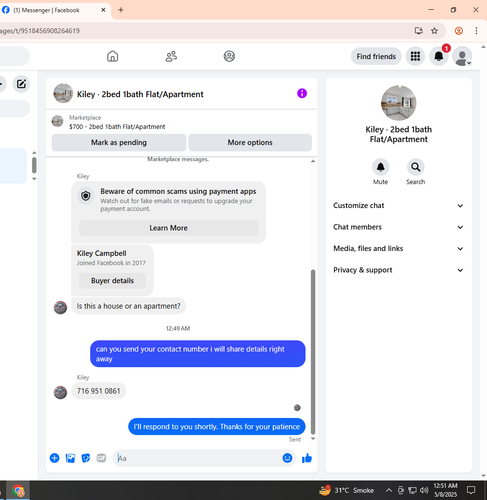The width and height of the screenshot is (487, 500).
Task: Click the browser address bar URL
Action: tap(40, 31)
